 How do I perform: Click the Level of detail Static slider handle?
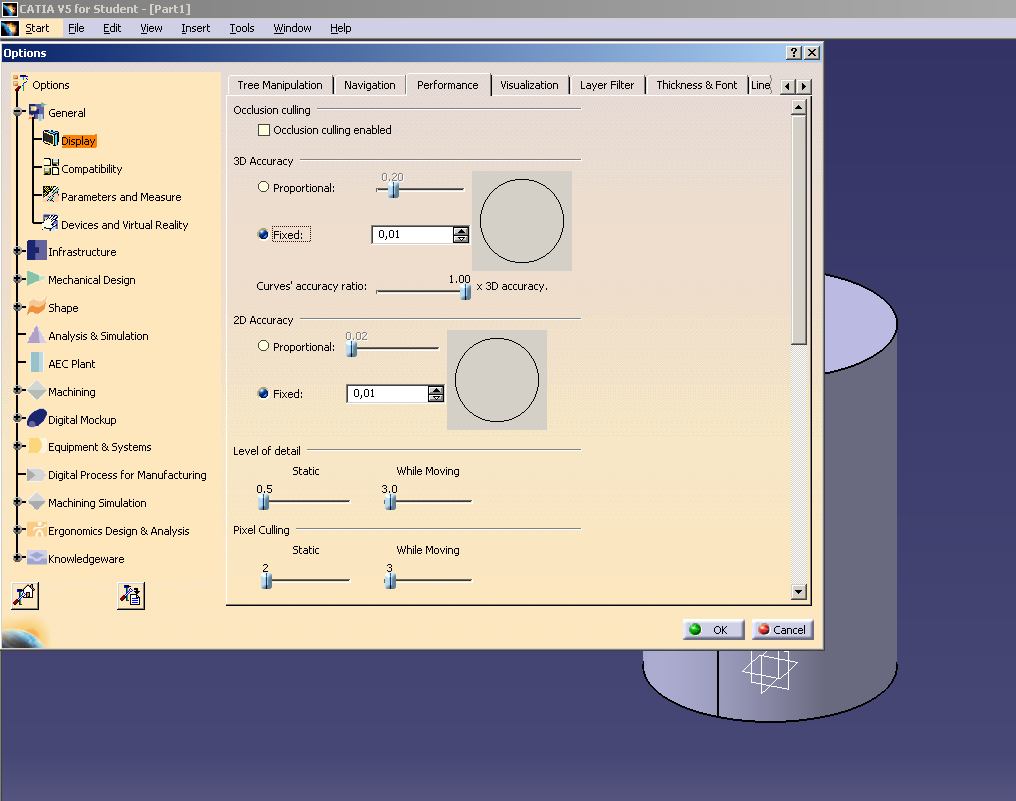point(263,502)
